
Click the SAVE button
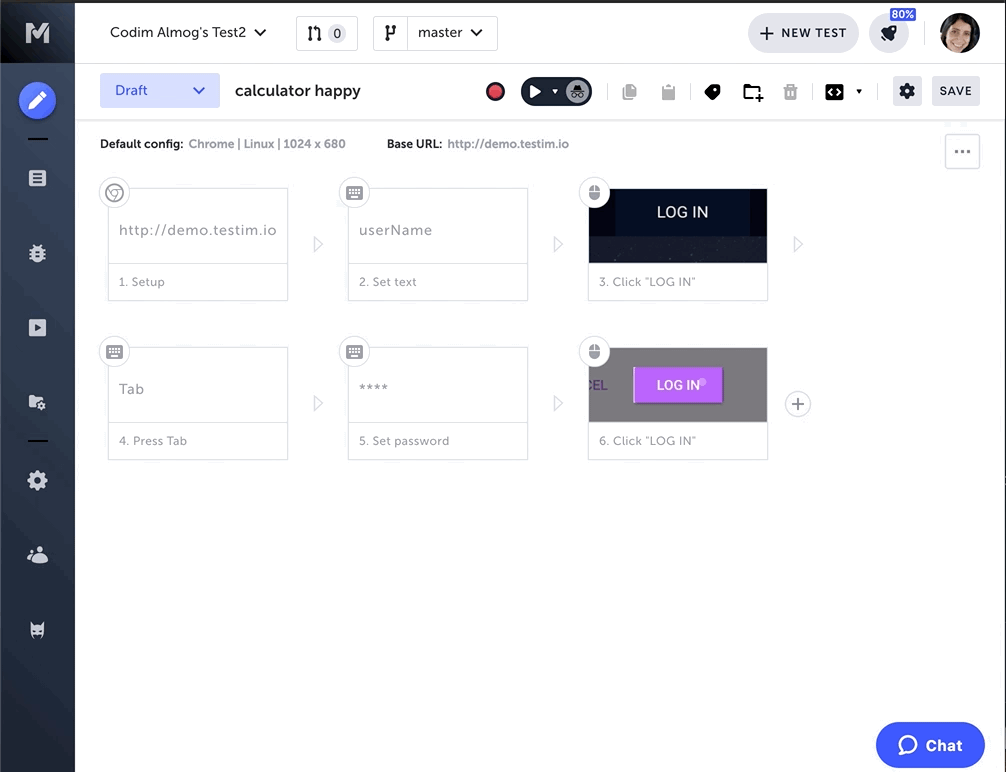(x=955, y=91)
